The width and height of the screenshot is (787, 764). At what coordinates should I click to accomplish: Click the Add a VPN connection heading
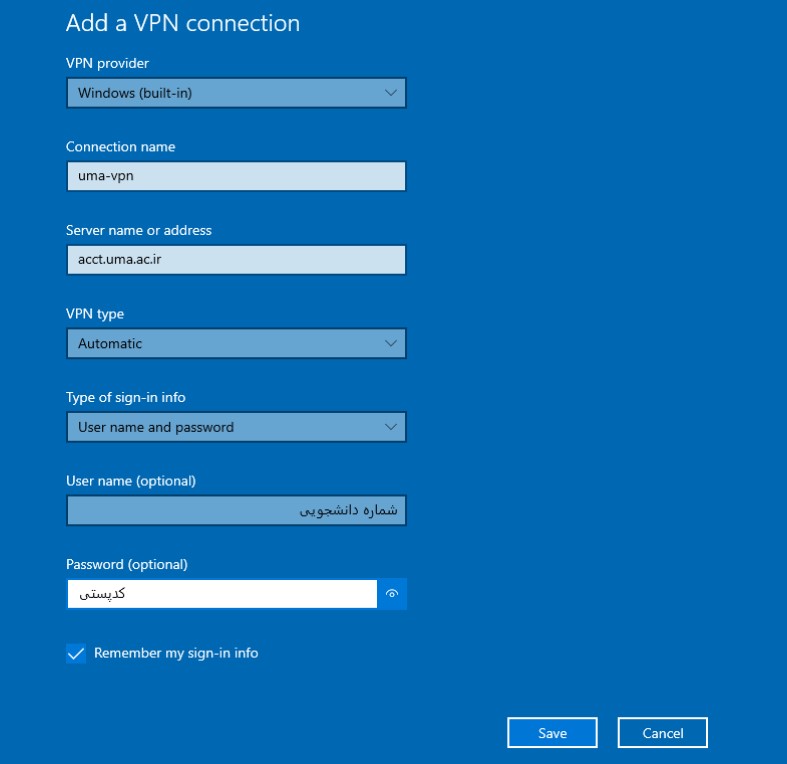[183, 23]
